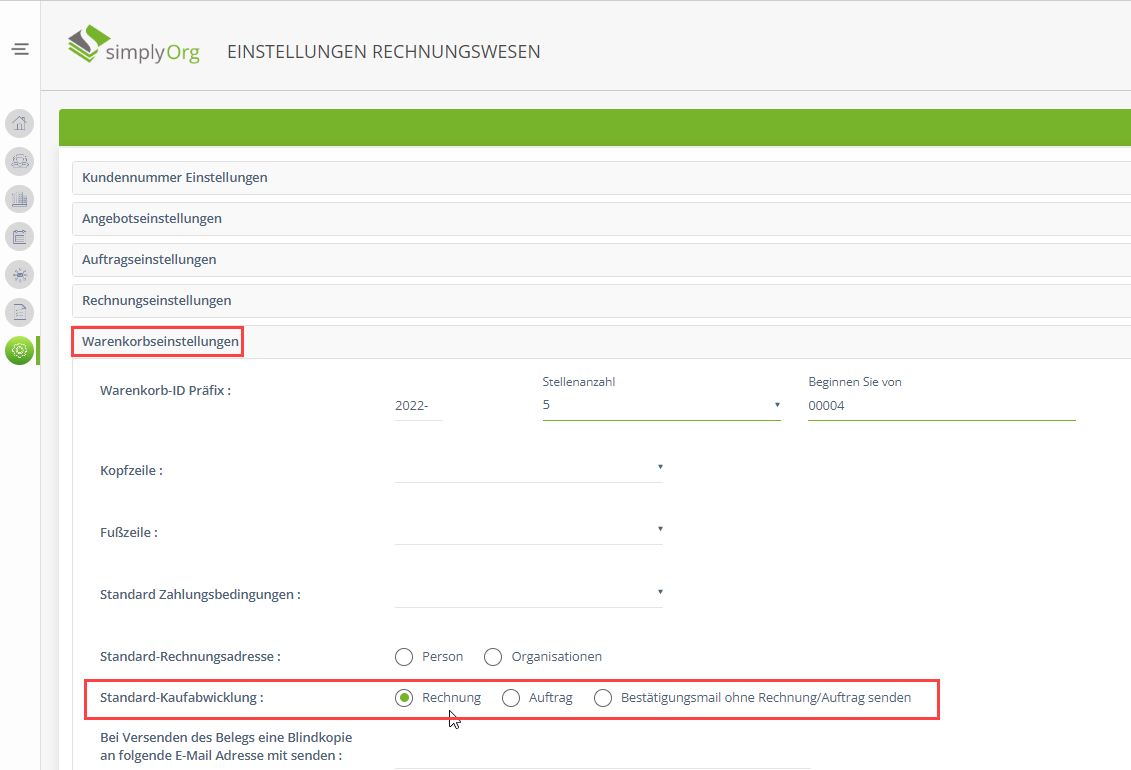The height and width of the screenshot is (770, 1131).
Task: Select Person as Standard-Rechnungsadresse
Action: [404, 657]
